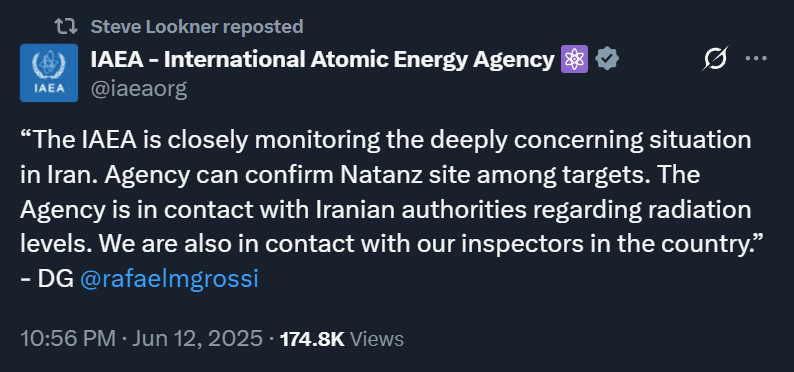Click the IAEA lettering inside the logo
The height and width of the screenshot is (372, 794).
click(49, 88)
